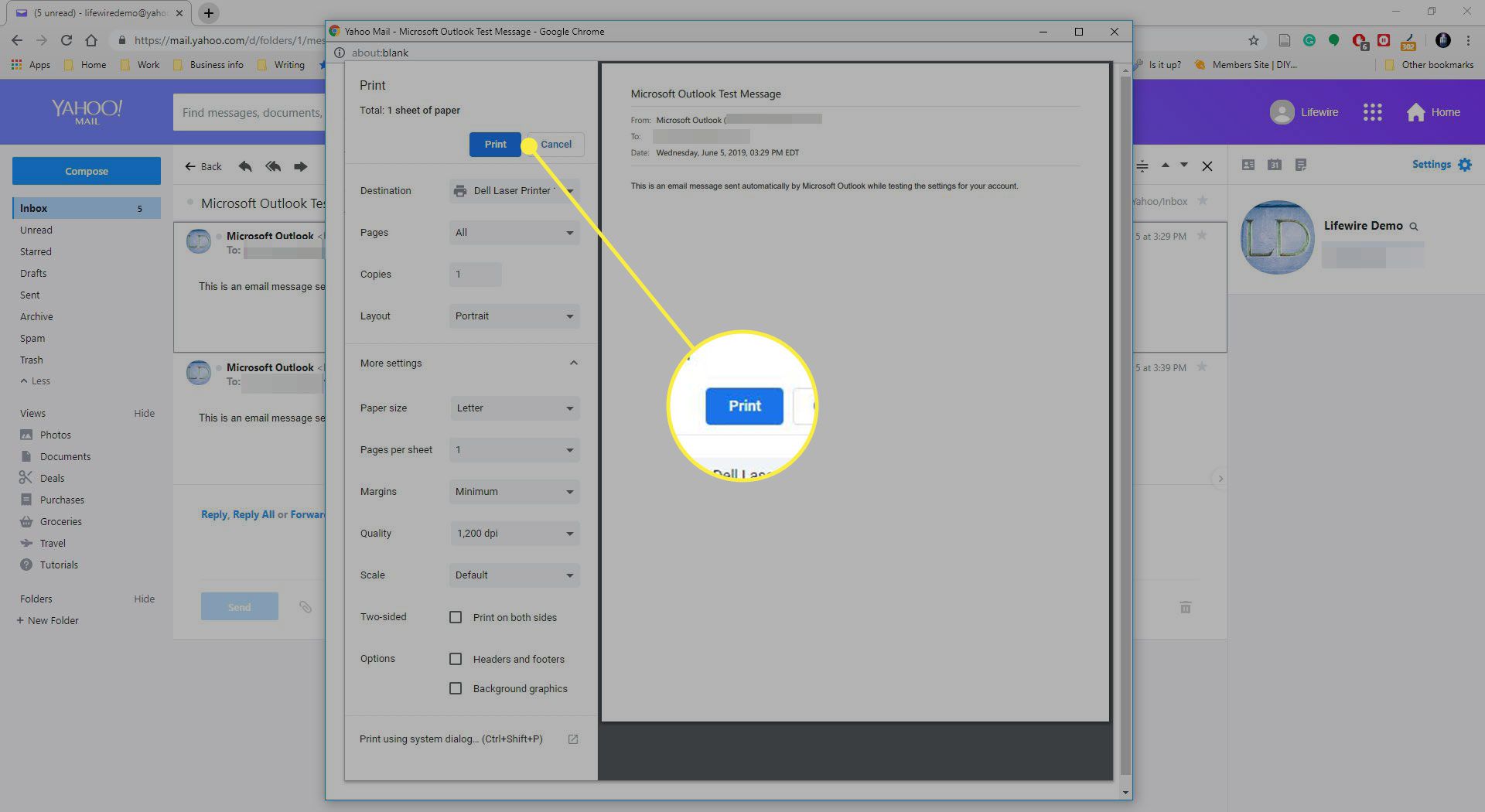1485x812 pixels.
Task: Open the Pages dropdown set to All
Action: (x=514, y=233)
